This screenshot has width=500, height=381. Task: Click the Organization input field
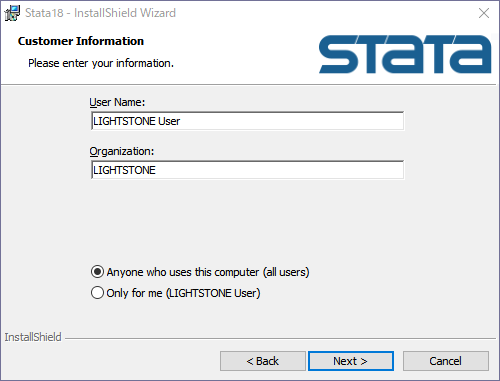pyautogui.click(x=247, y=170)
